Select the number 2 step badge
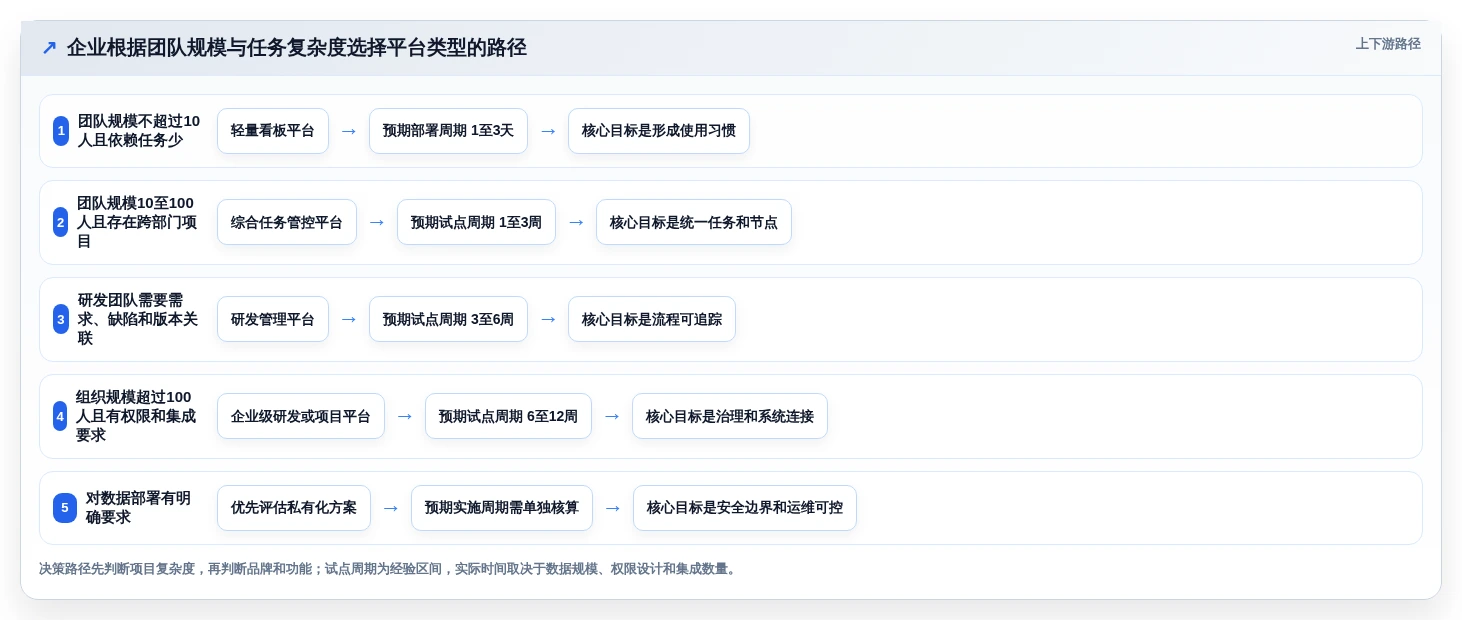This screenshot has height=620, width=1462. tap(61, 222)
